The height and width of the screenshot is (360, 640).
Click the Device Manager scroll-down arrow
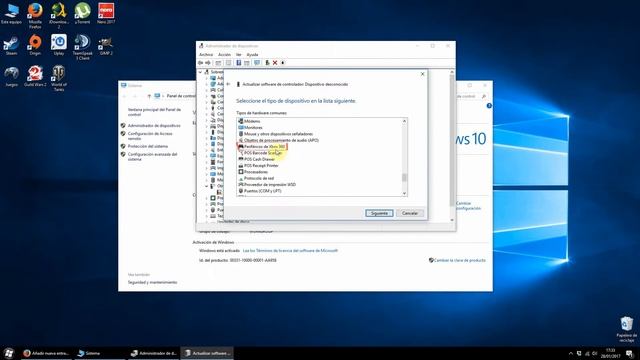click(452, 220)
